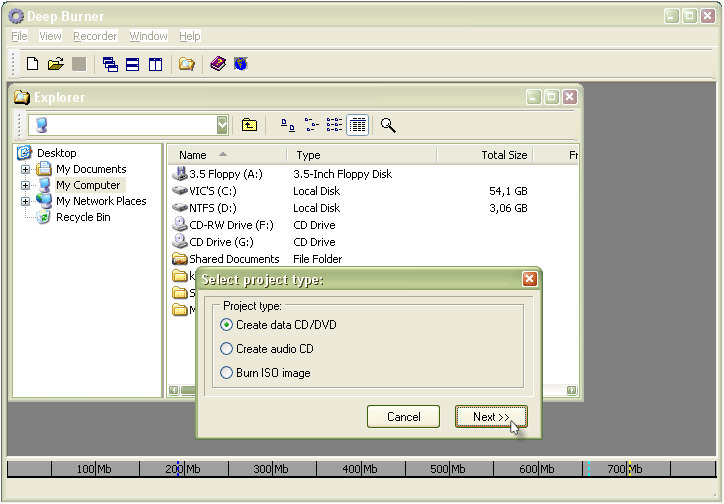The image size is (724, 504).
Task: Click the Total Size column header
Action: [x=485, y=155]
